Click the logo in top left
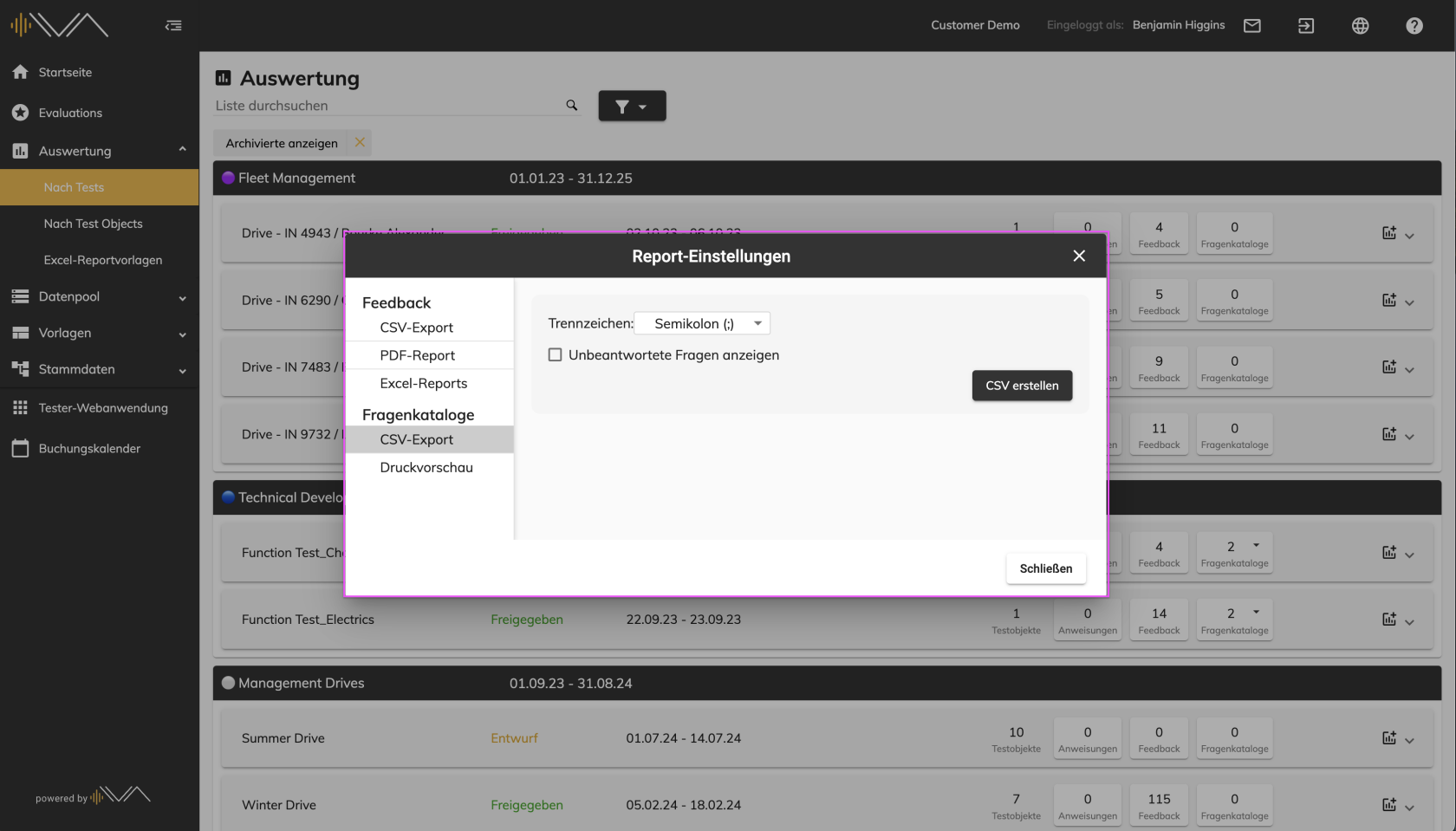This screenshot has height=831, width=1456. [x=59, y=25]
